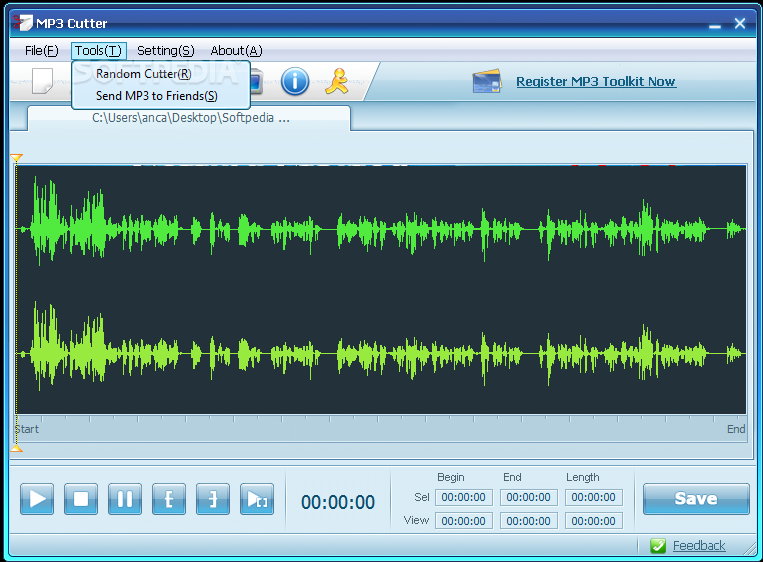The image size is (763, 562).
Task: Click the upper channel waveform
Action: pyautogui.click(x=381, y=228)
